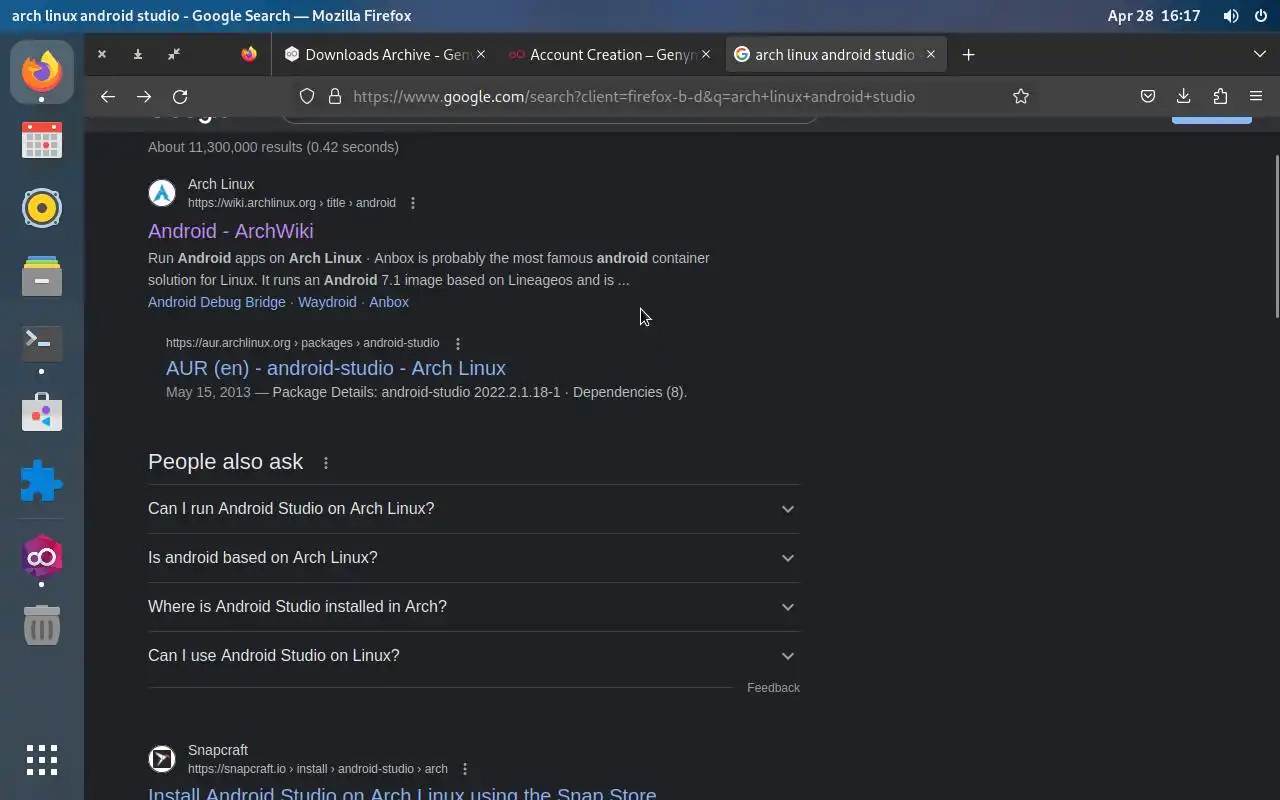The width and height of the screenshot is (1280, 800).
Task: Launch Terminal from the dock
Action: coord(42,343)
